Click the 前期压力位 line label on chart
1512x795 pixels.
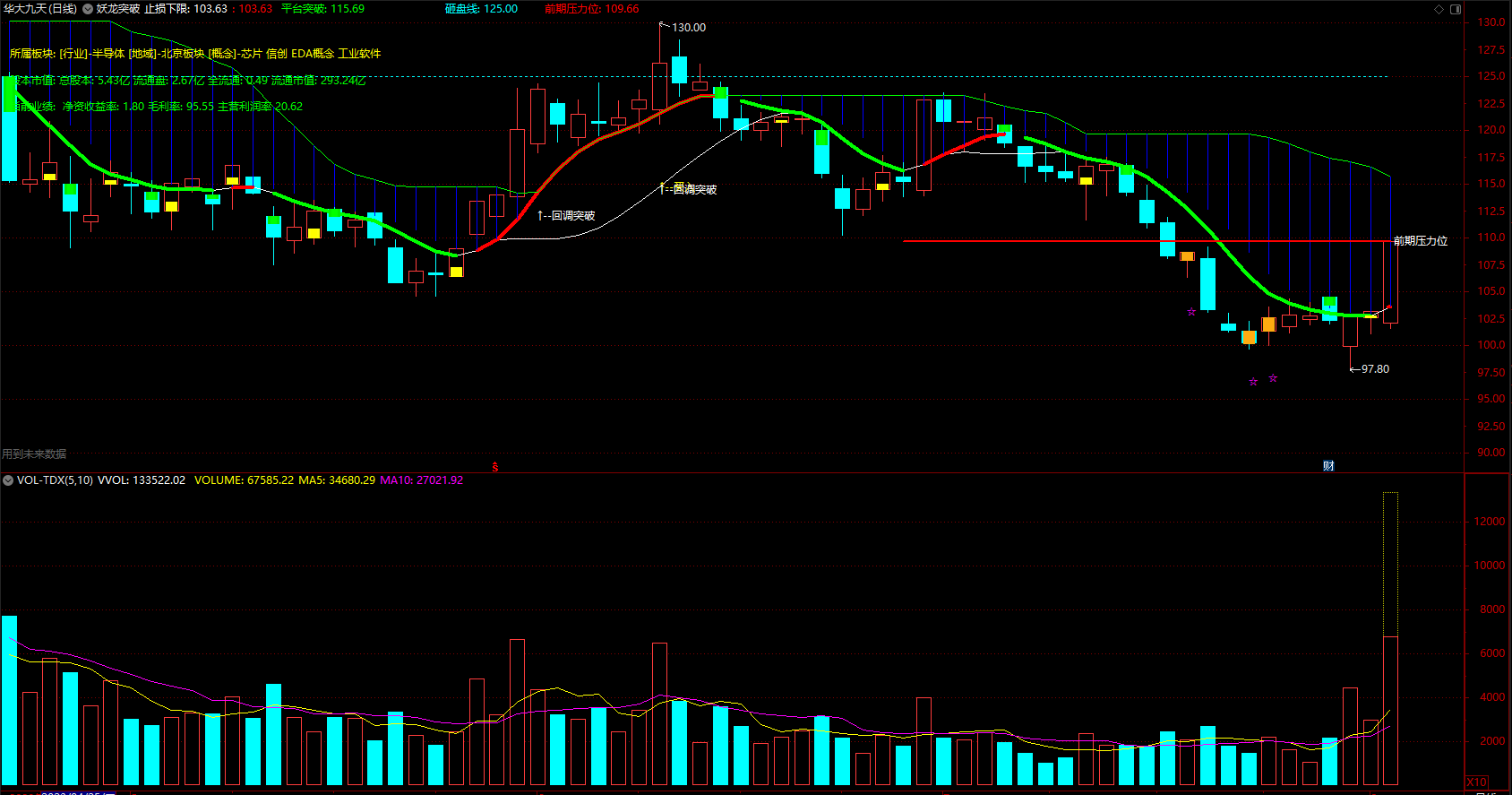pos(1421,241)
